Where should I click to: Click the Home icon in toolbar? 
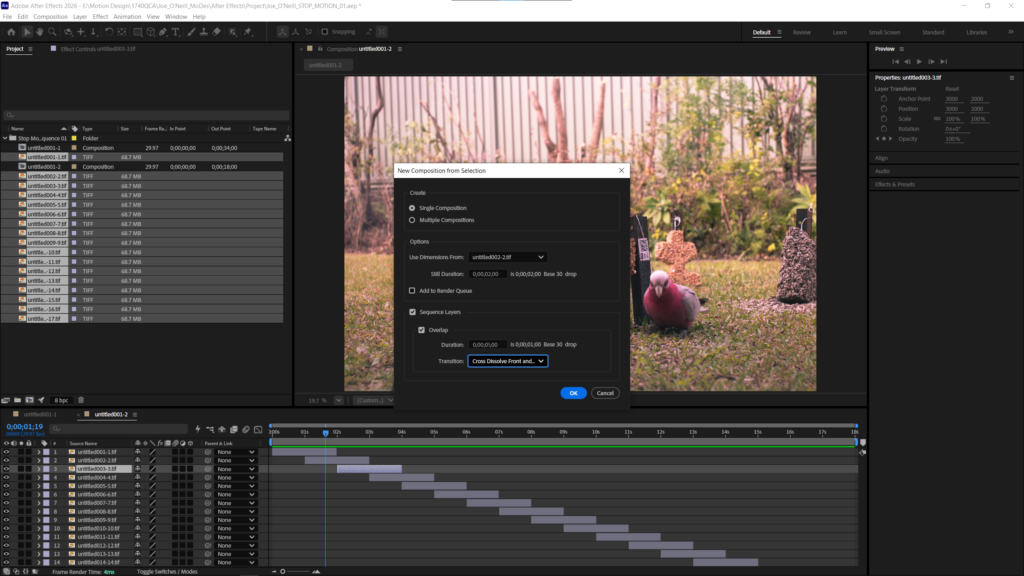(11, 31)
